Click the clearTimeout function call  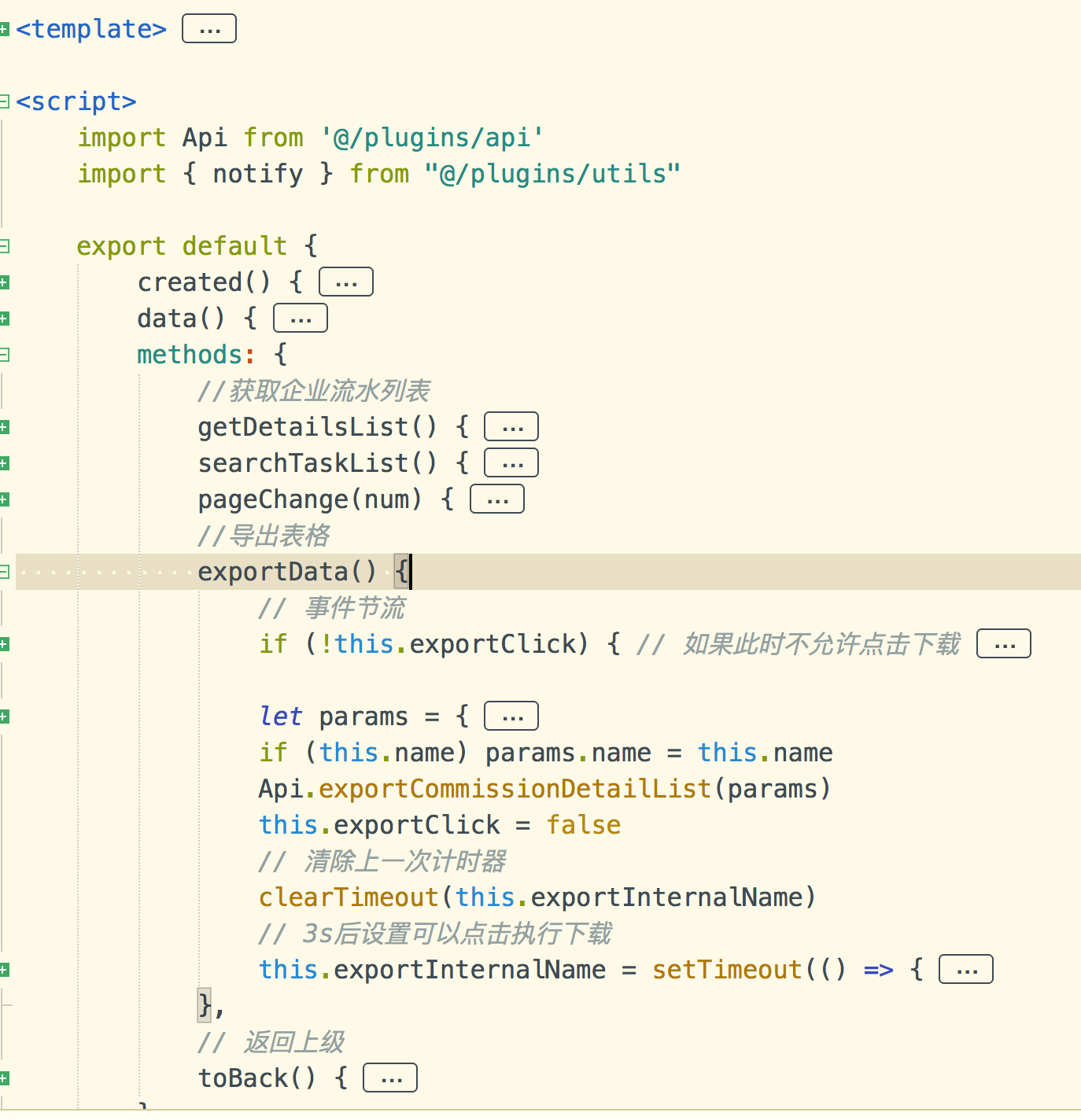pos(349,897)
